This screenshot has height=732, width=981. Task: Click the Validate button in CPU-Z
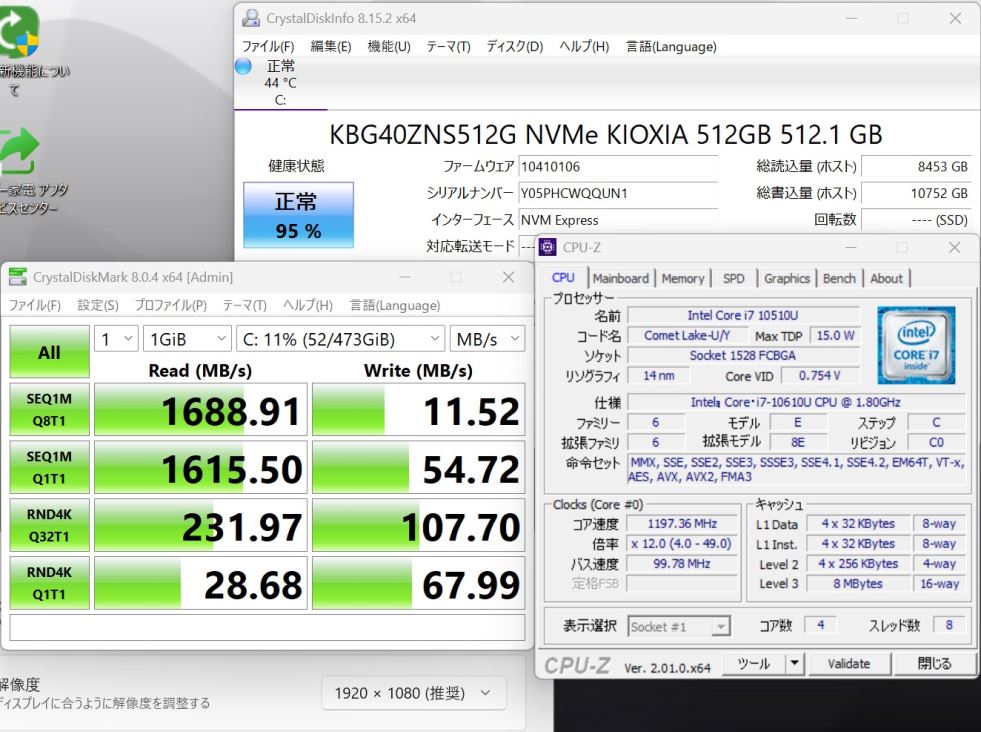click(x=849, y=663)
